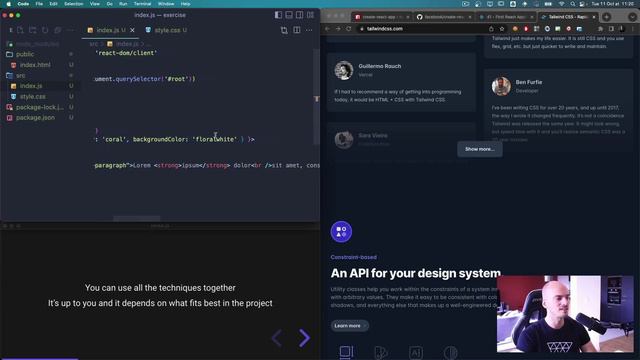Open Spotlight search in menu bar
Screen dimensions: 640x360
point(572,4)
